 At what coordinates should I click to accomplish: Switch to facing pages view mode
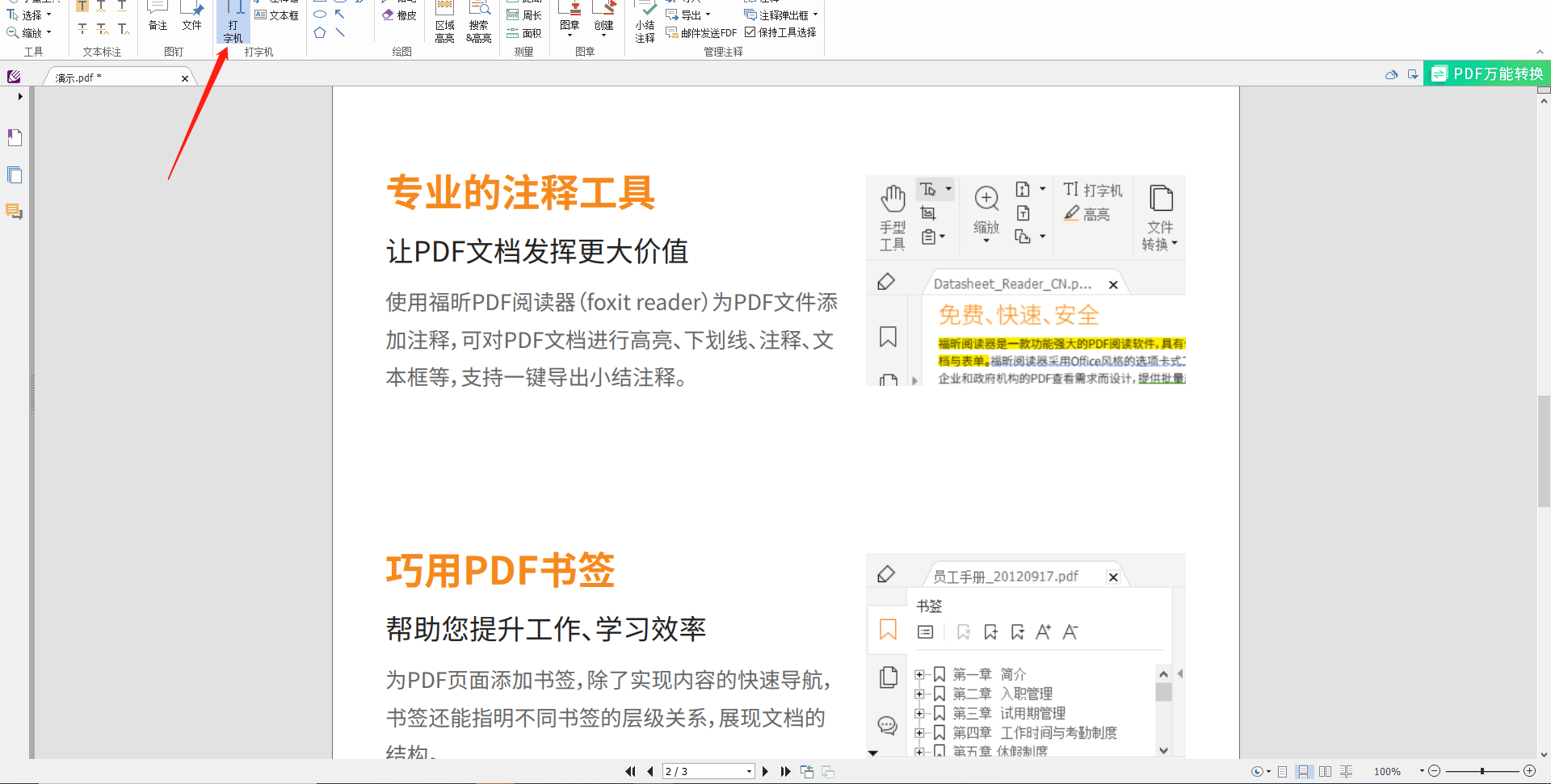click(x=1326, y=771)
